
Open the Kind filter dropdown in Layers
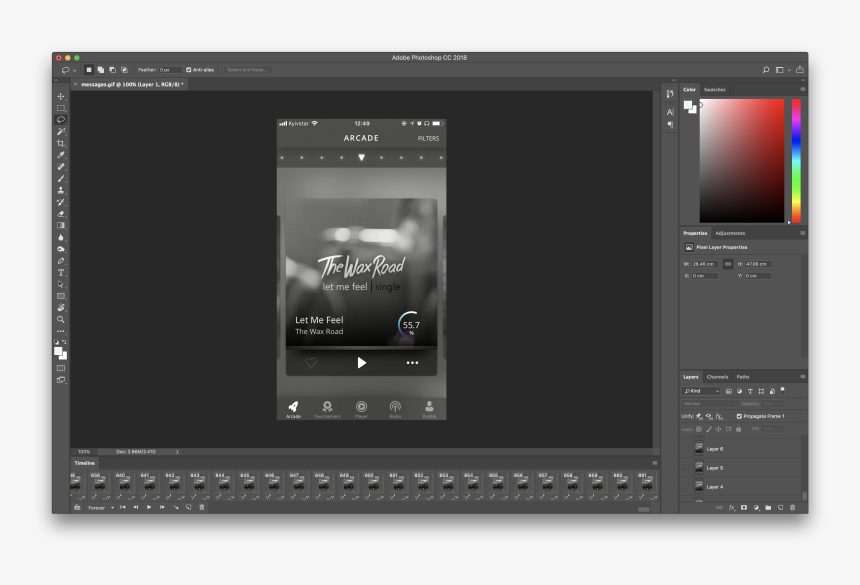[701, 391]
